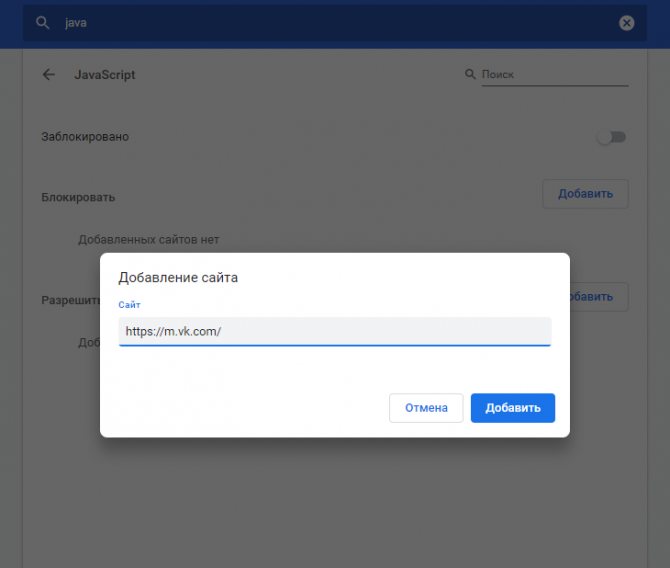Cancel the dialog with Отмена button
This screenshot has width=670, height=568.
(426, 408)
